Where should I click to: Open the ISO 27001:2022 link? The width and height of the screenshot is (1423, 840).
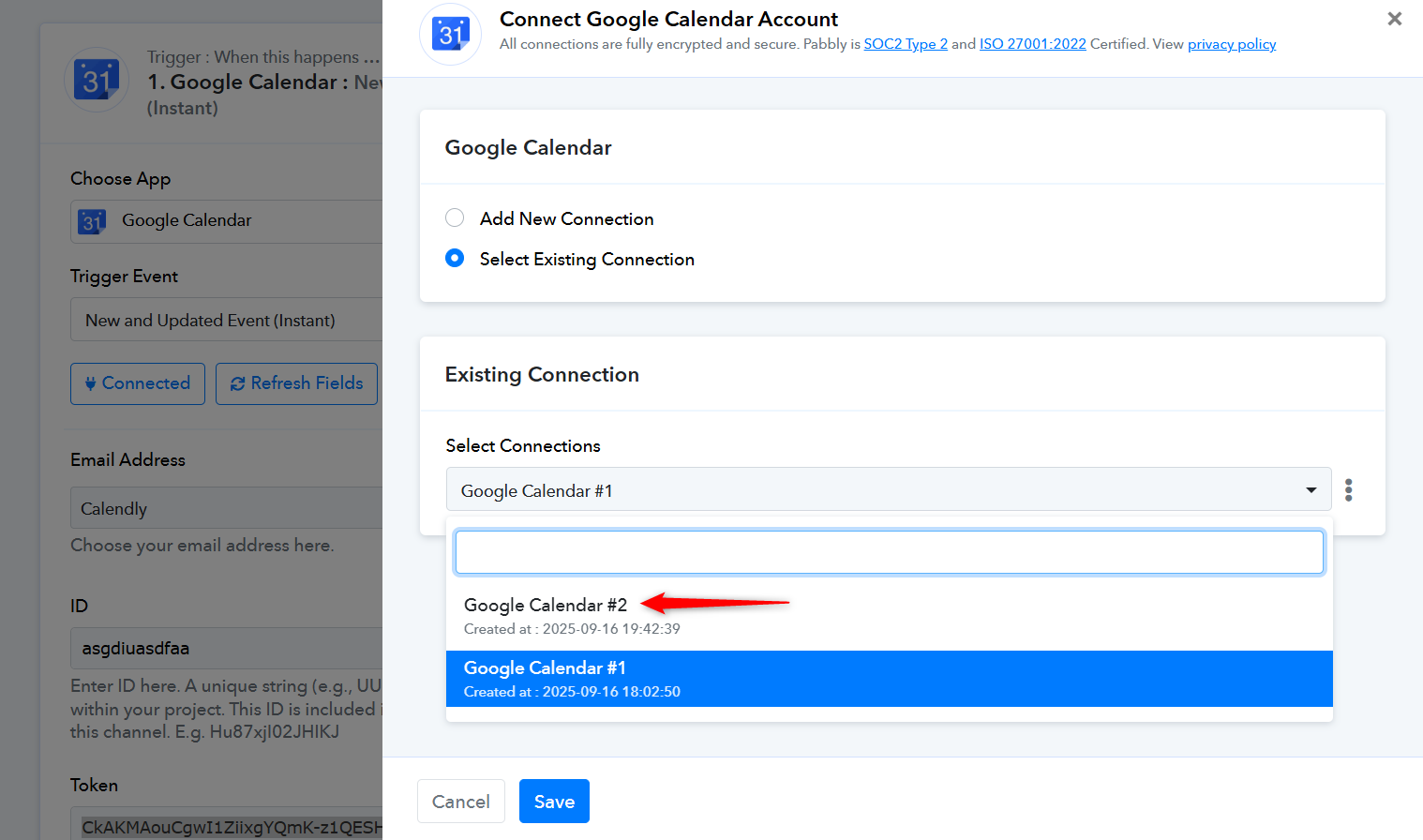click(1033, 44)
